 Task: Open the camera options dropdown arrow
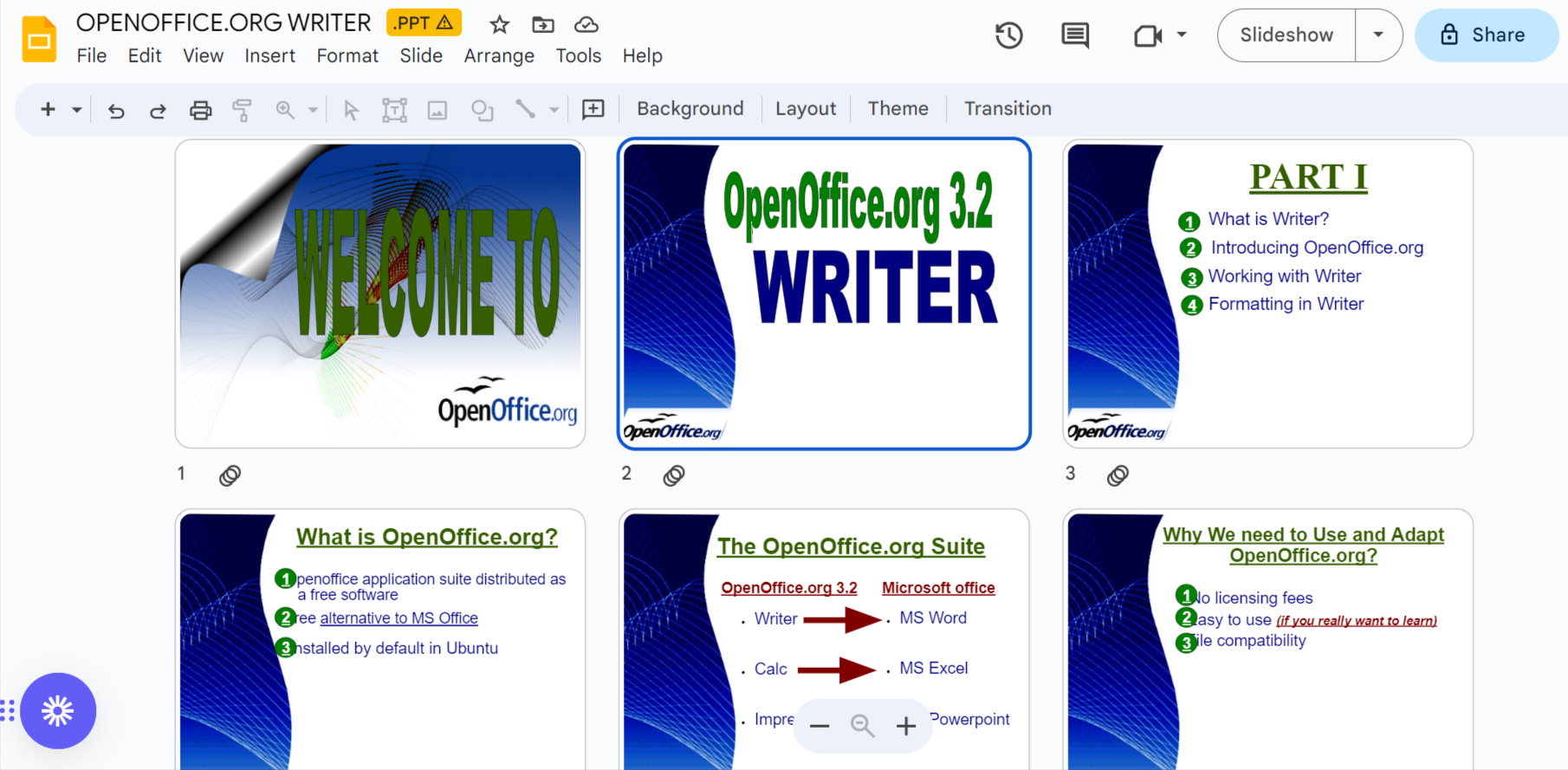point(1182,36)
